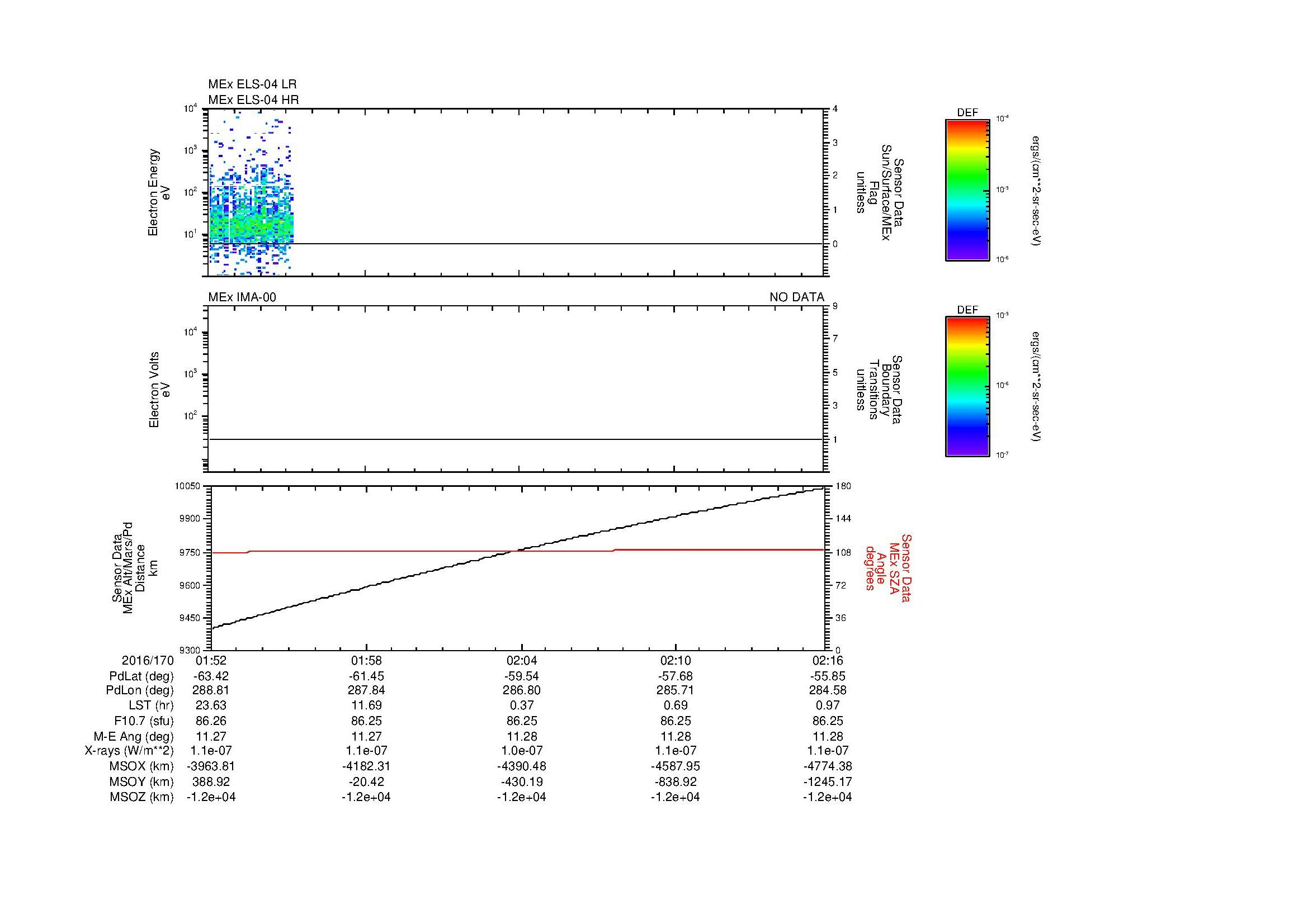Click the horizontal boundary line in IMA panel
Image resolution: width=1308 pixels, height=924 pixels.
[516, 439]
